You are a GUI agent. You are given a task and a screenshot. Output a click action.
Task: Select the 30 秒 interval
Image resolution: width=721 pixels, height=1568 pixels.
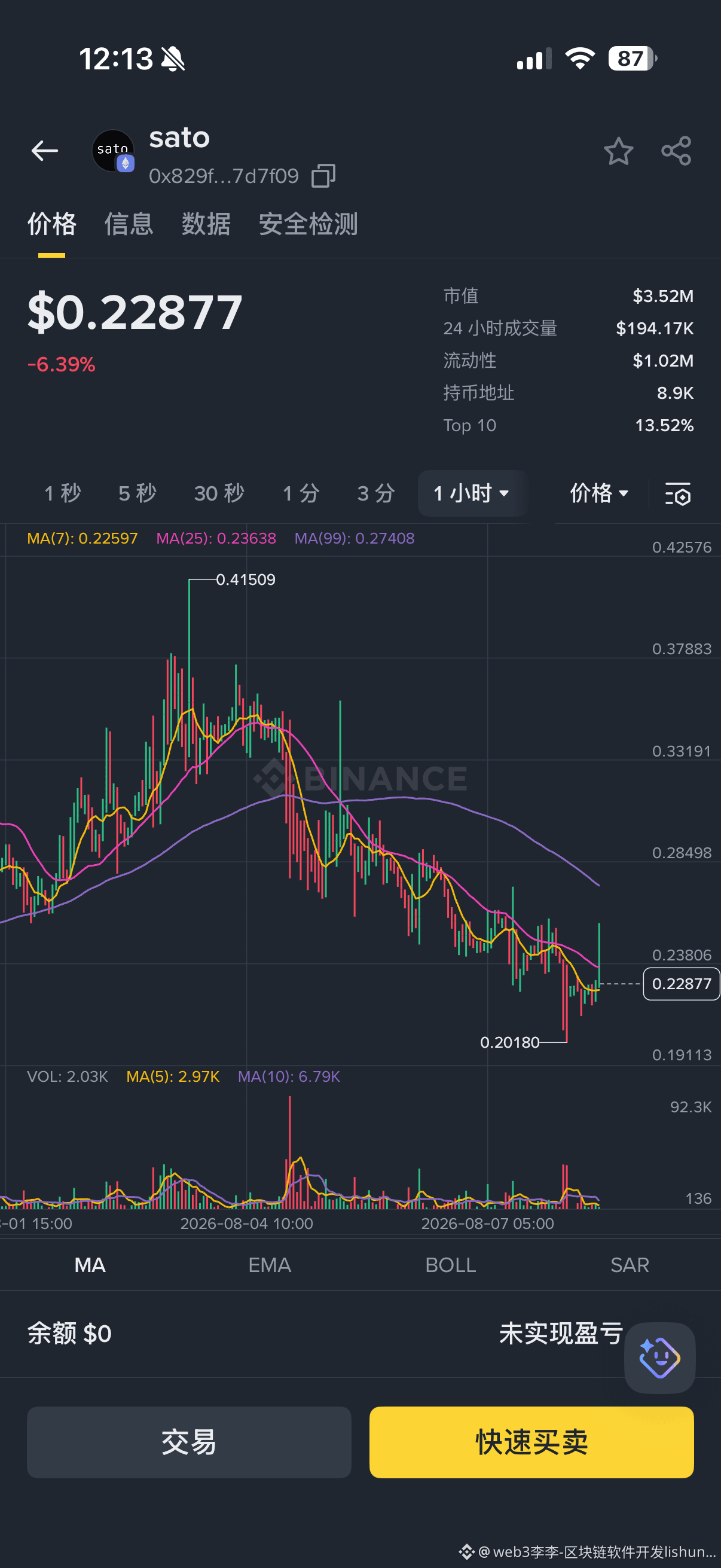point(219,493)
